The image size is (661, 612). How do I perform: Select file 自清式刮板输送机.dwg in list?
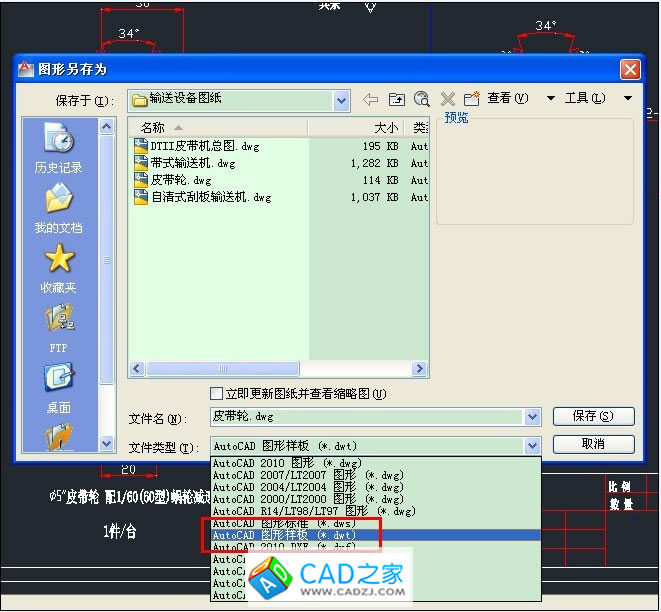click(211, 198)
